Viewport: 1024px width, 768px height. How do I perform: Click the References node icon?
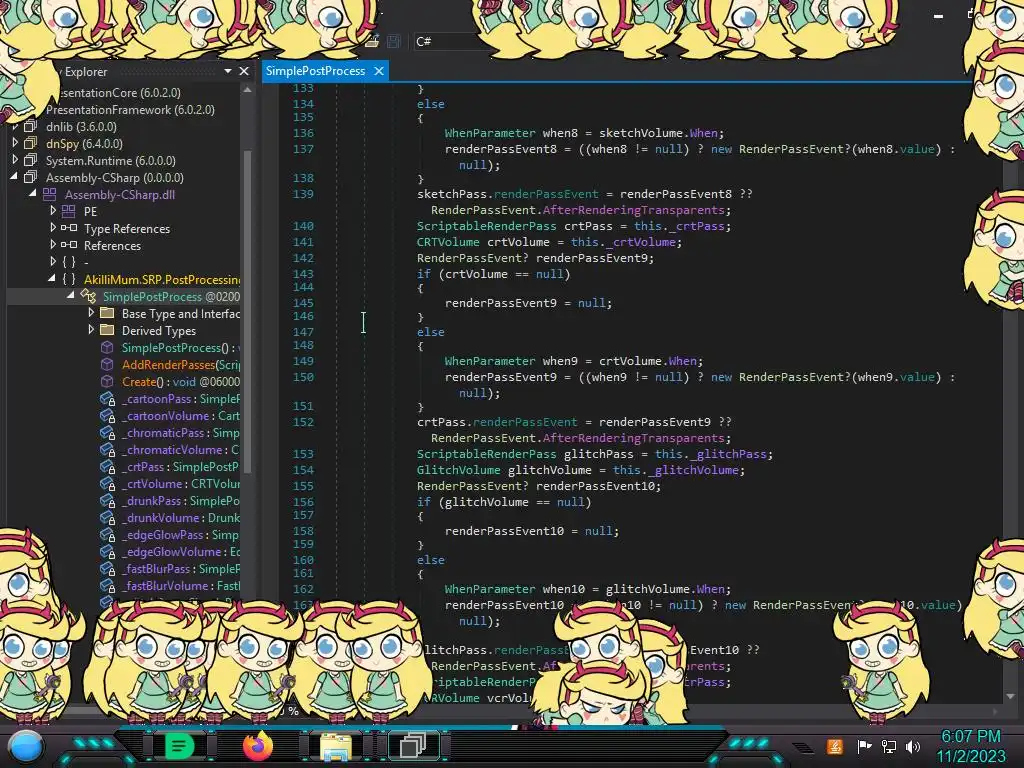pos(69,245)
